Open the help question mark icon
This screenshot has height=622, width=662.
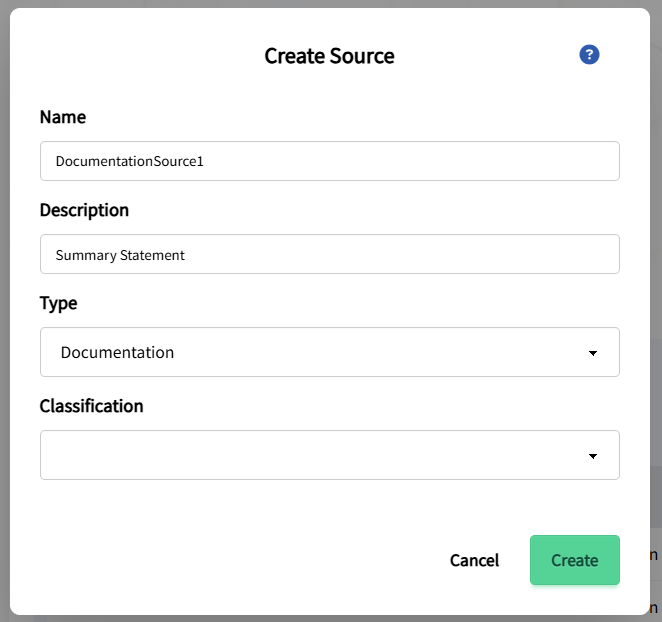tap(589, 54)
